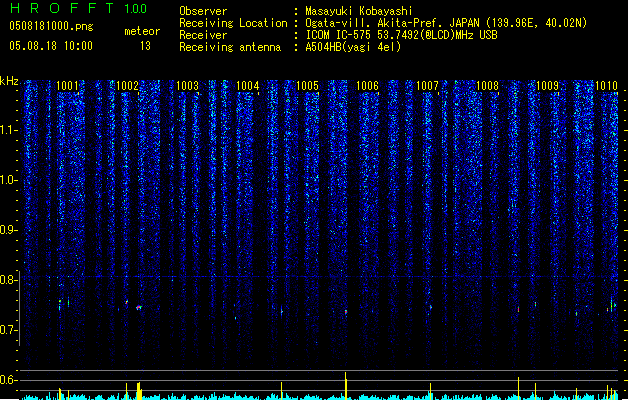
Task: Jump to the 1009 time marker
Action: click(x=547, y=86)
